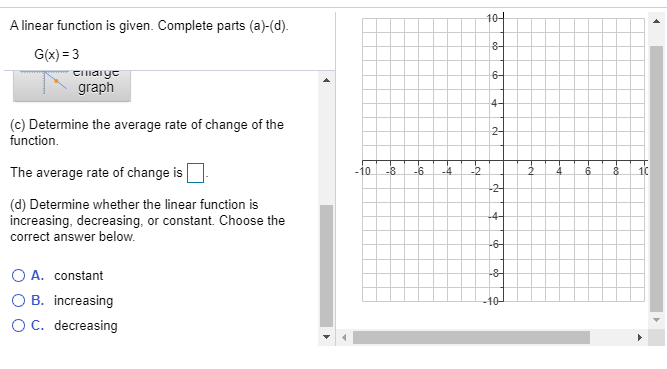
Task: Click the enlarge graph icon button
Action: click(71, 86)
